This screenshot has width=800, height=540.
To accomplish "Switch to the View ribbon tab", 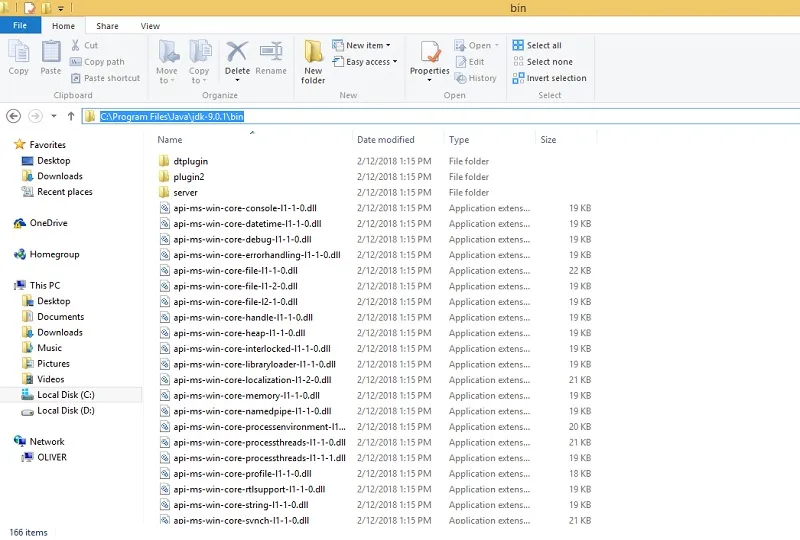I will coord(150,26).
